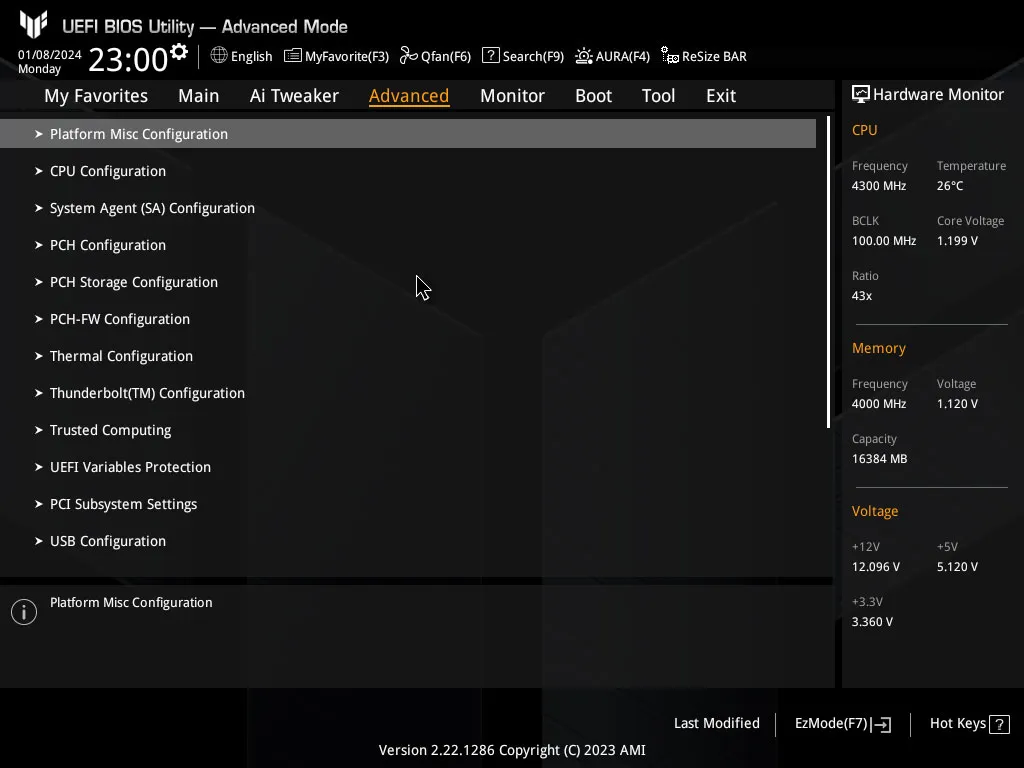Expand CPU Configuration submenu

tap(108, 171)
